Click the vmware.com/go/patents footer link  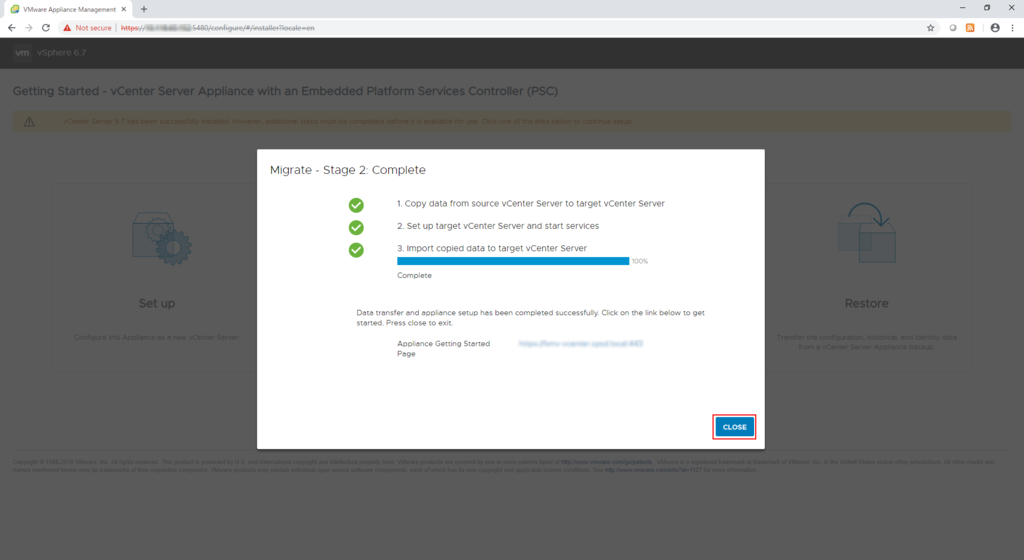606,462
